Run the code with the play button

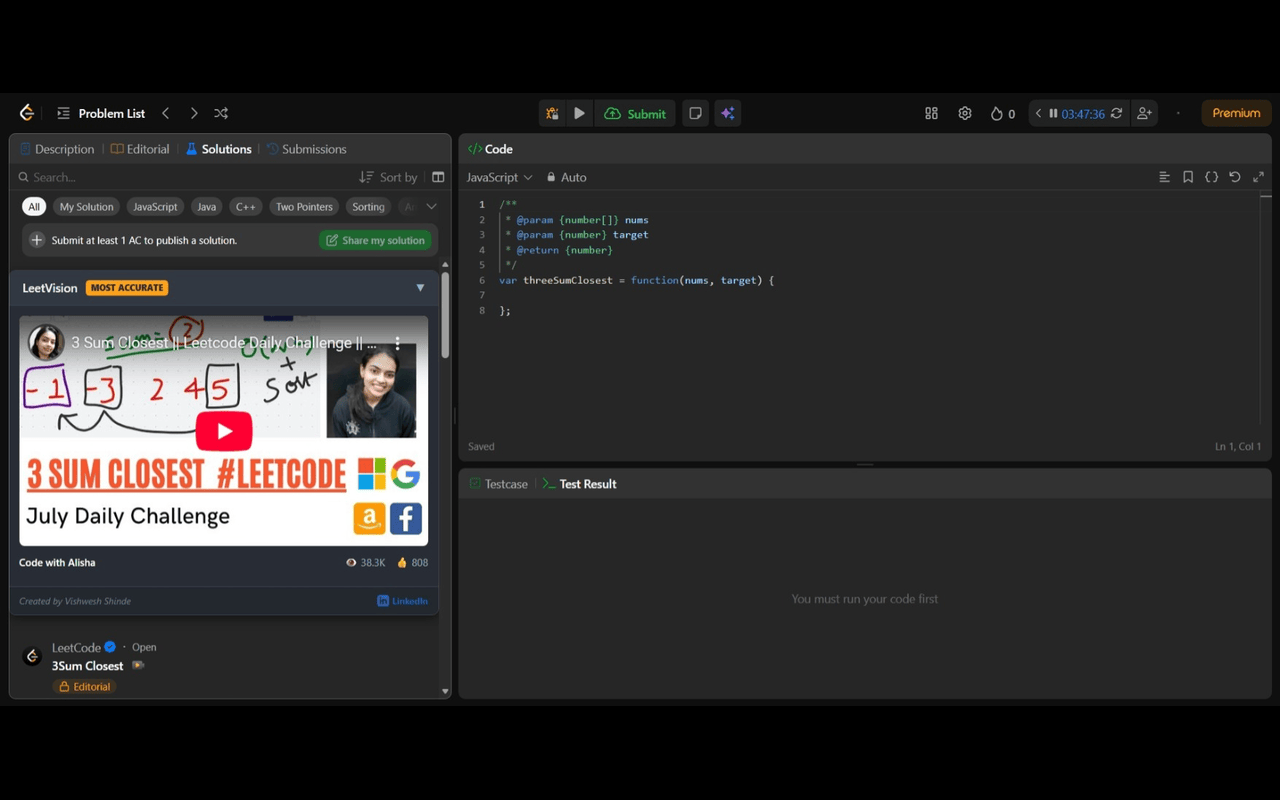click(x=579, y=113)
